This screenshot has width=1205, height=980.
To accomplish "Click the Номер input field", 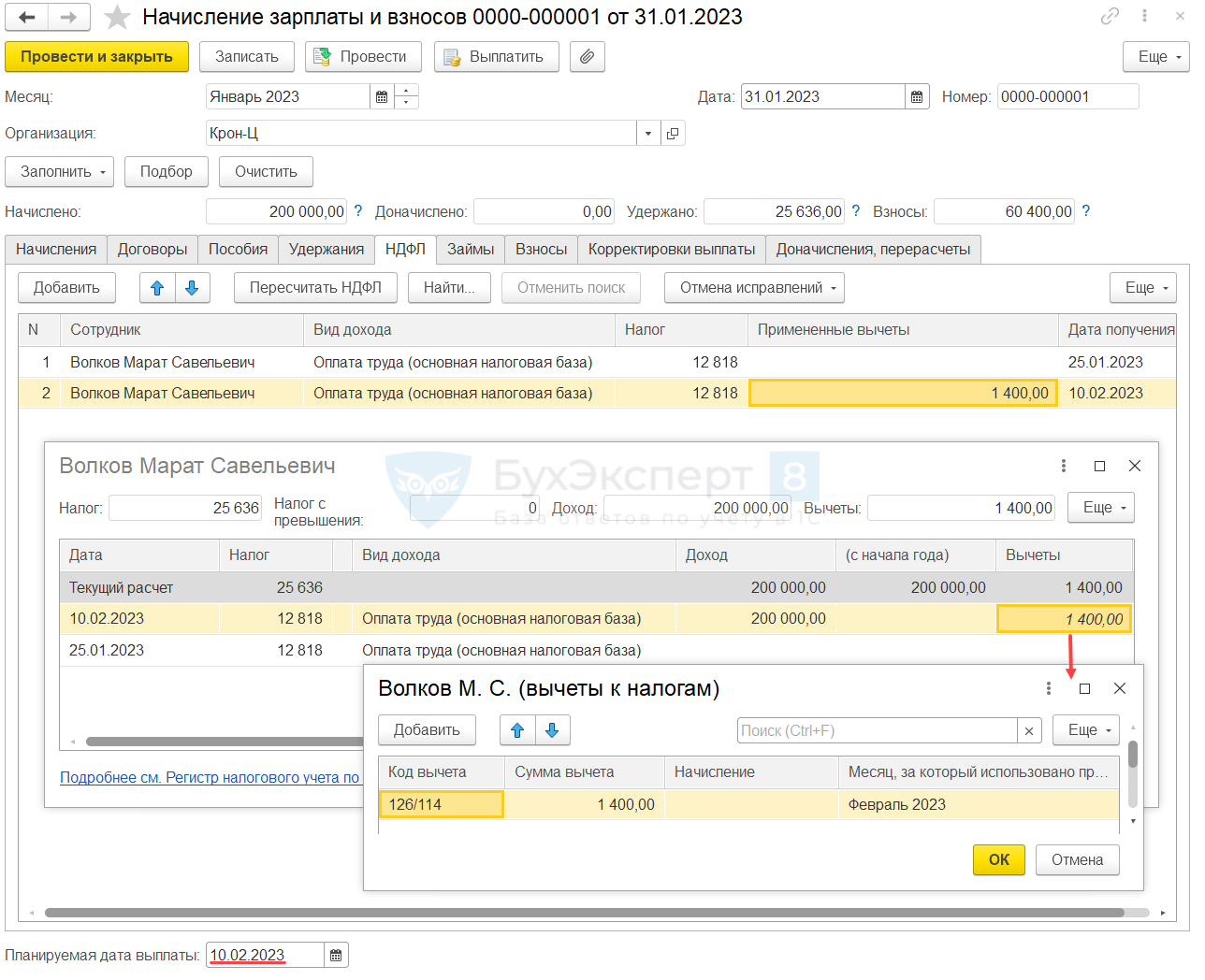I will [x=1067, y=96].
